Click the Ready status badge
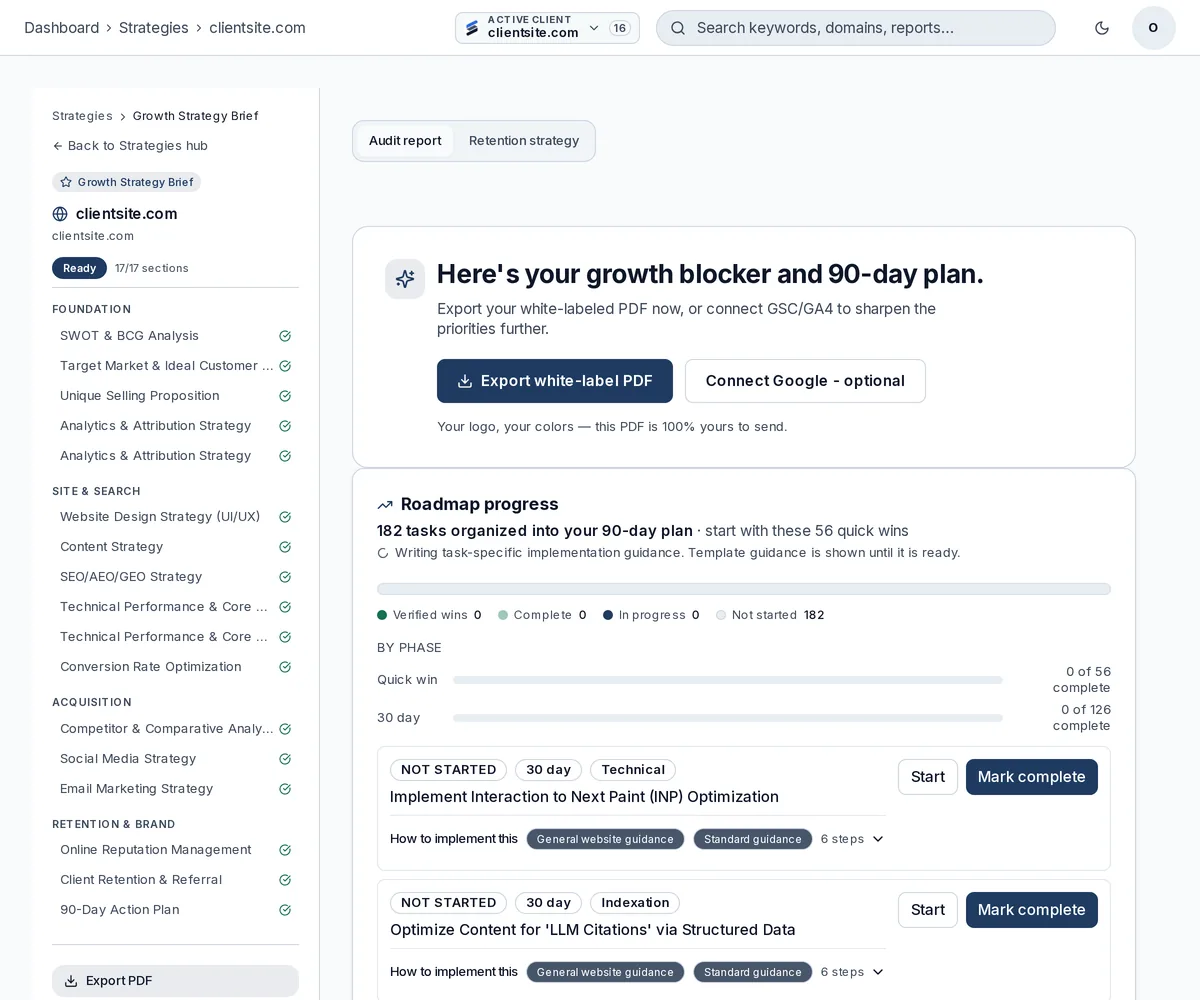Screen dimensions: 1200x1000 tap(79, 268)
